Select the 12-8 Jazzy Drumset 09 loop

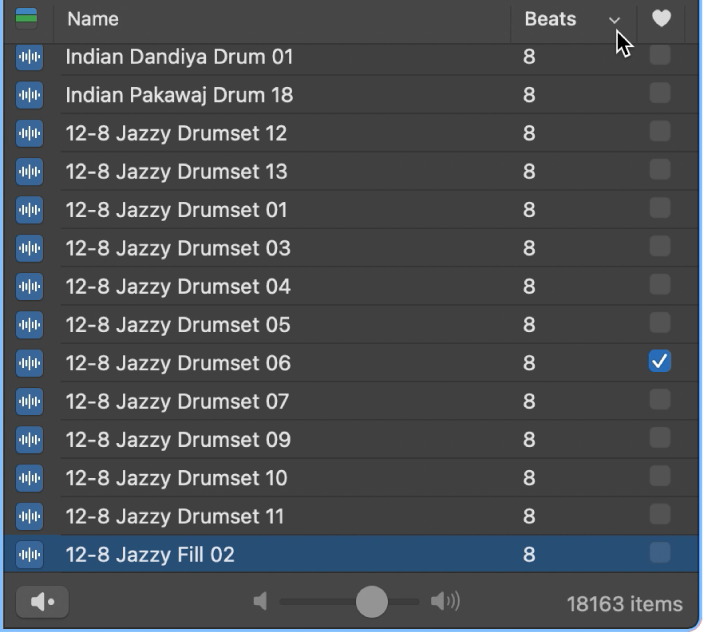[x=178, y=440]
